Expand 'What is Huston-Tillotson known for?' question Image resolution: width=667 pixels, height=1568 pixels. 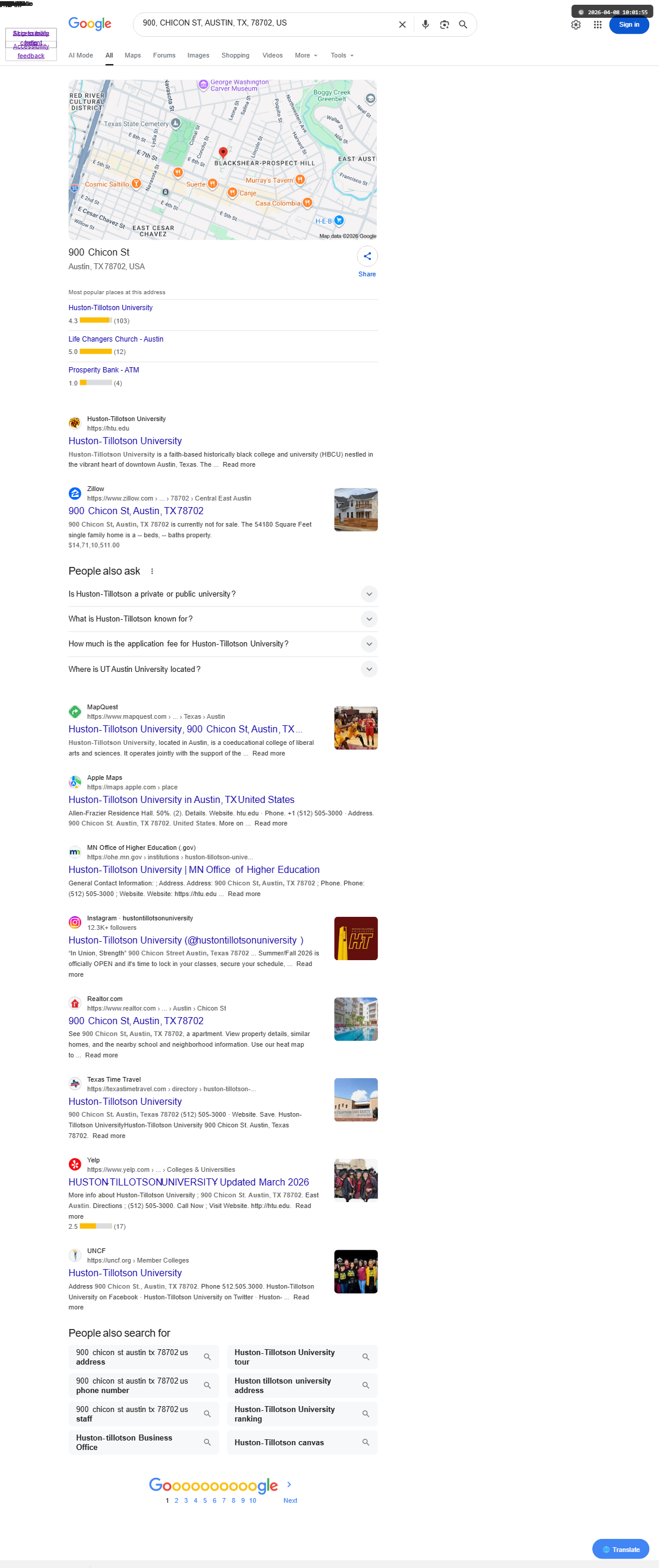[223, 619]
